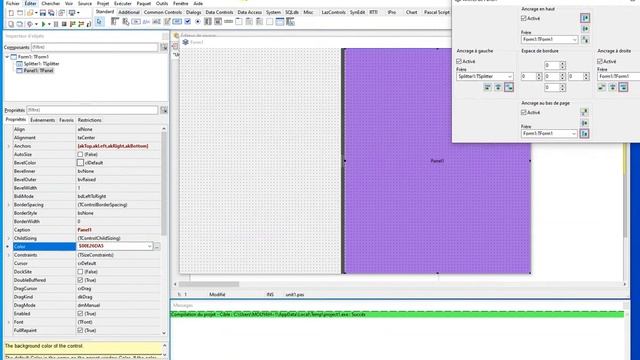Pick the TPopupMenu component in the palette

(x=125, y=22)
